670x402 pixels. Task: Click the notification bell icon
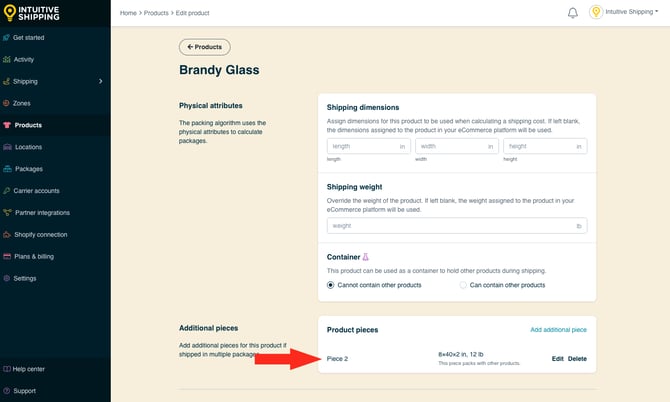pos(573,13)
